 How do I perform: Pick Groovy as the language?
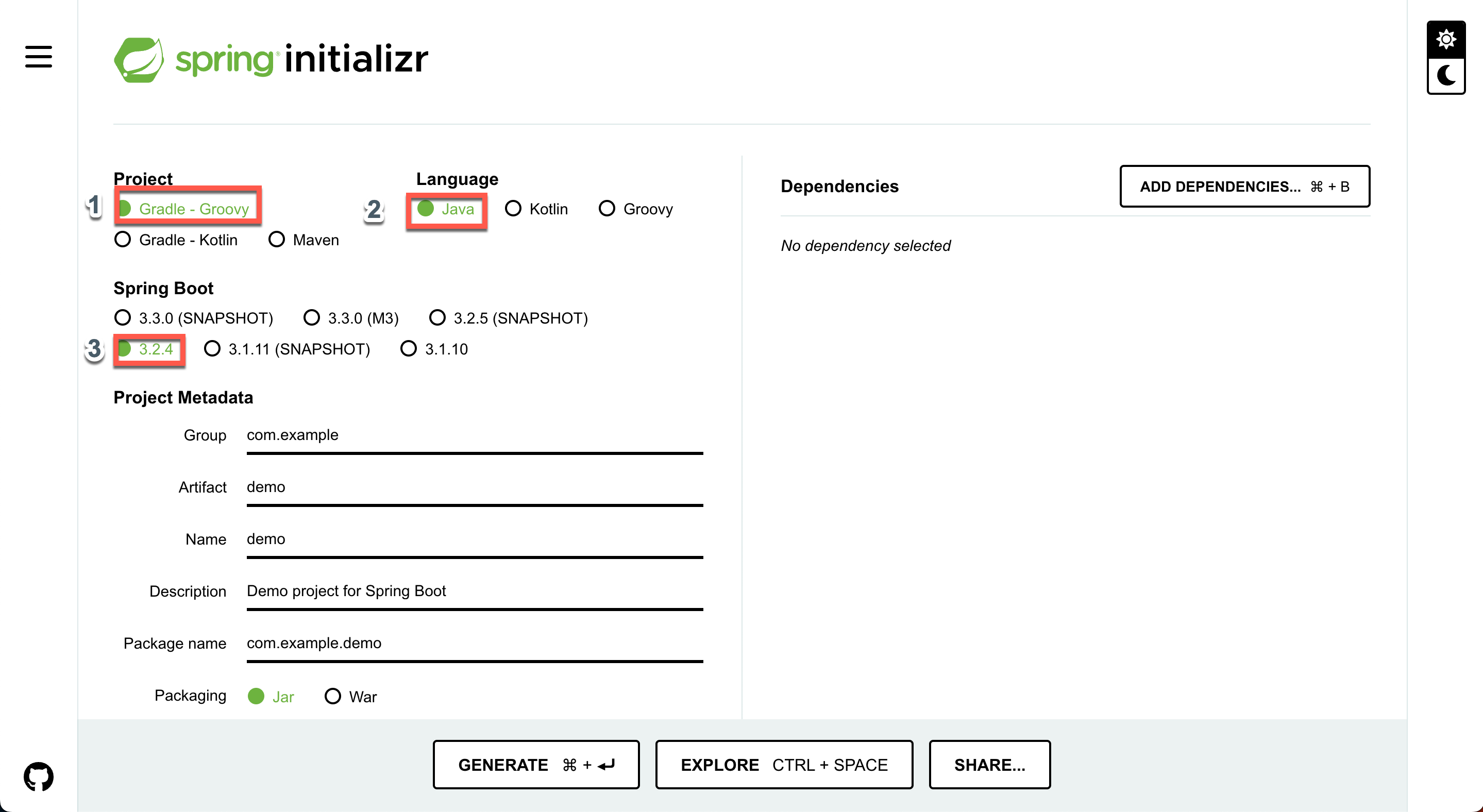pos(636,208)
